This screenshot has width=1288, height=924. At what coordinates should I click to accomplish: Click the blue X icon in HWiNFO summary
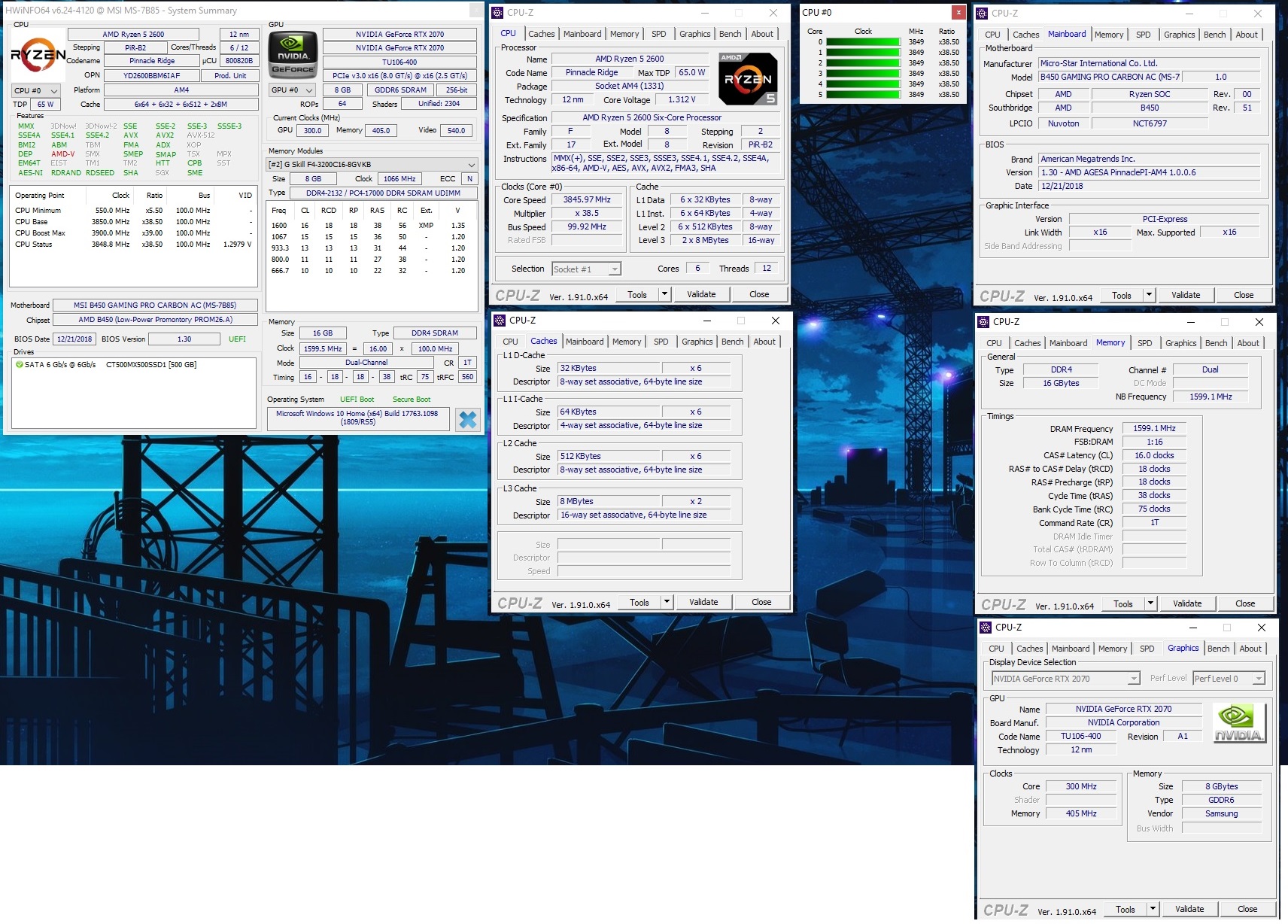coord(467,420)
